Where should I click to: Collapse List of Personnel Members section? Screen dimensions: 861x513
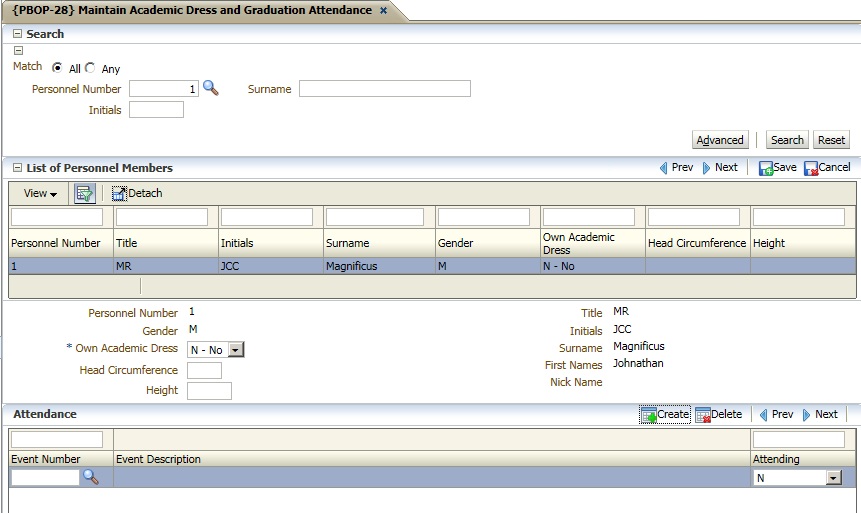coord(18,168)
